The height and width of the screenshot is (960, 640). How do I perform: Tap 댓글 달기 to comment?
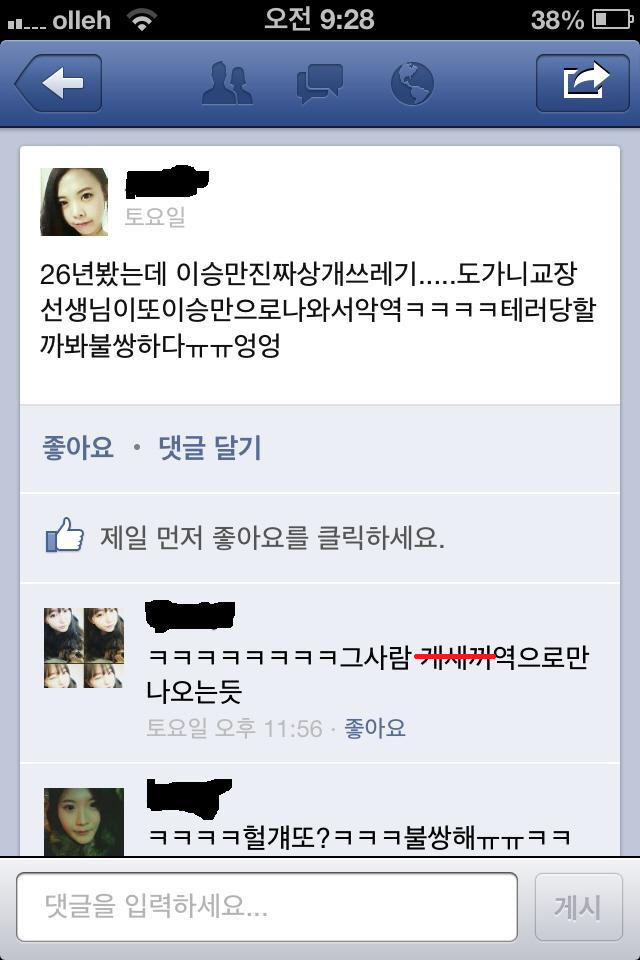click(x=210, y=448)
